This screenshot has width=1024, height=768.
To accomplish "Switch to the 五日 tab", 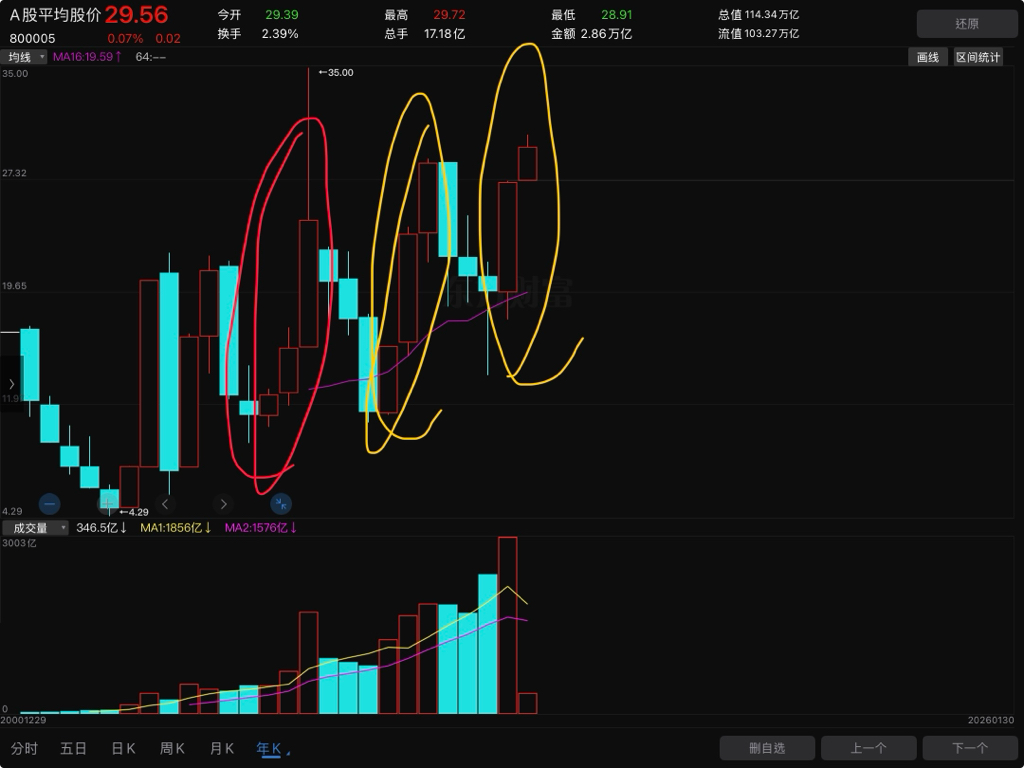I will (73, 748).
